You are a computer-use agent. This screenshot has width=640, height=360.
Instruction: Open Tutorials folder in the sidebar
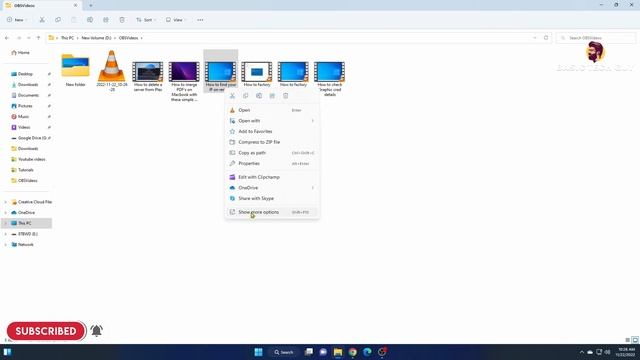tap(26, 170)
